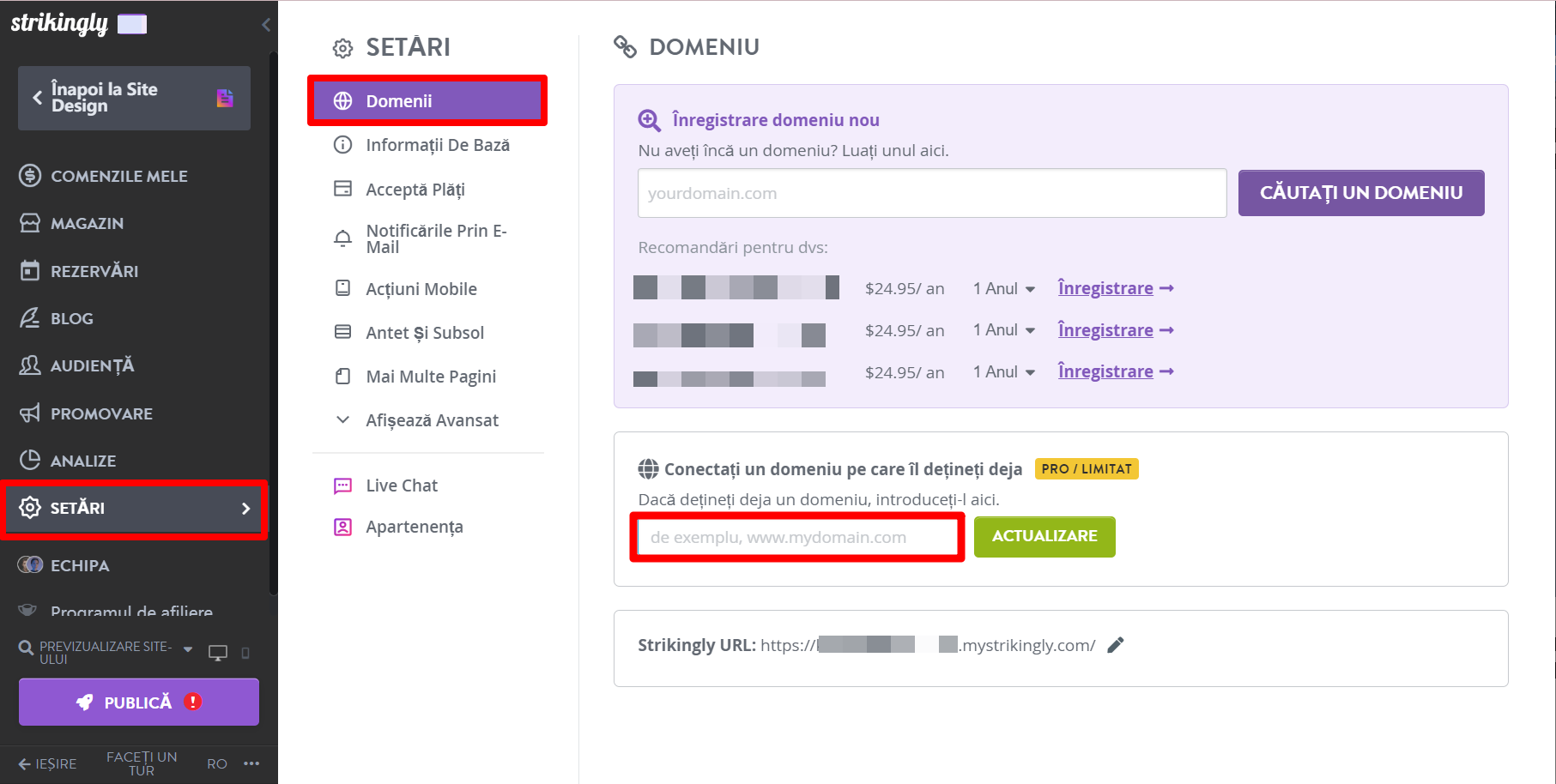Switch to mobile preview icon
Viewport: 1556px width, 784px height.
pyautogui.click(x=245, y=653)
